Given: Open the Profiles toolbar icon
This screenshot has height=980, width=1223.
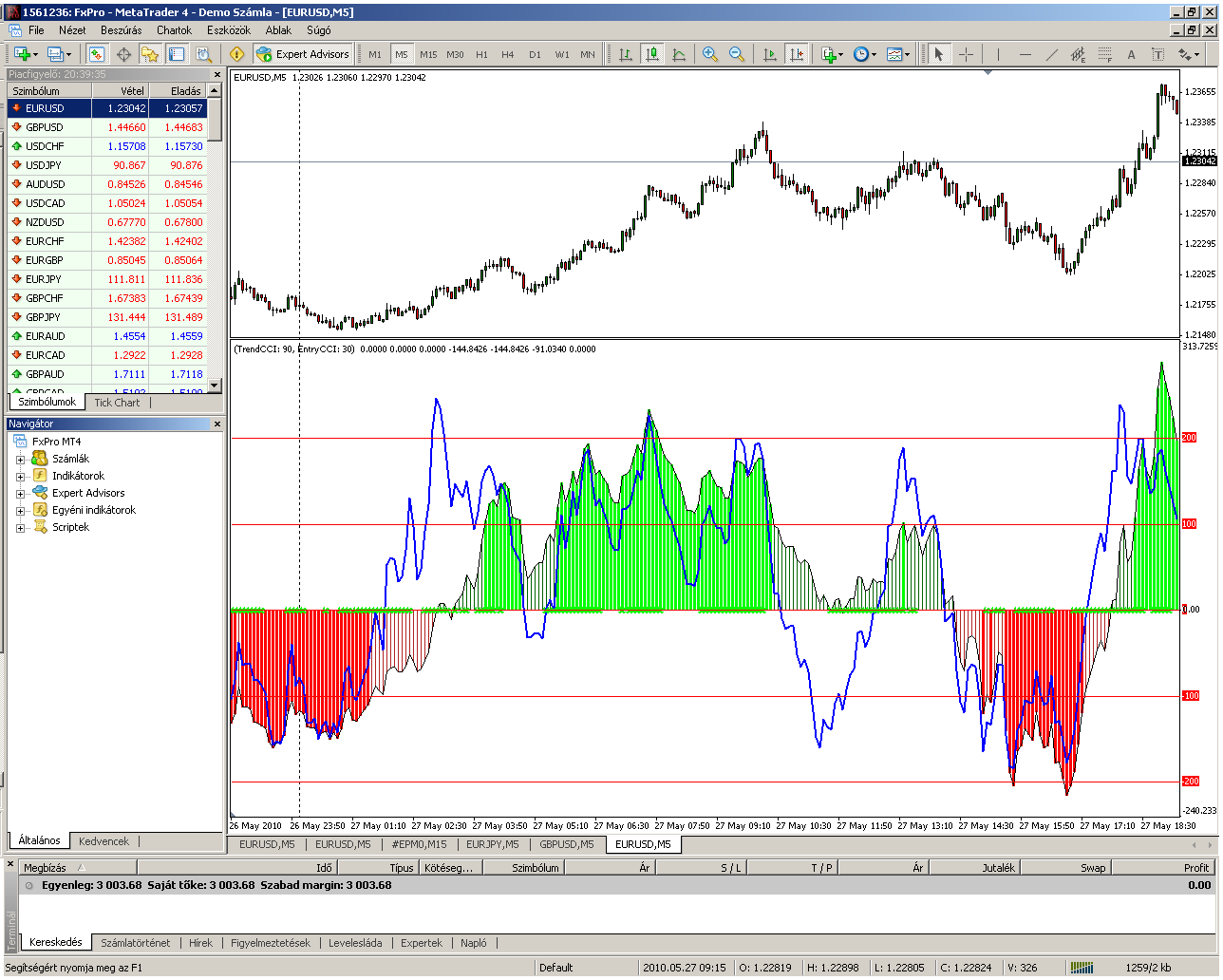Looking at the screenshot, I should (59, 54).
